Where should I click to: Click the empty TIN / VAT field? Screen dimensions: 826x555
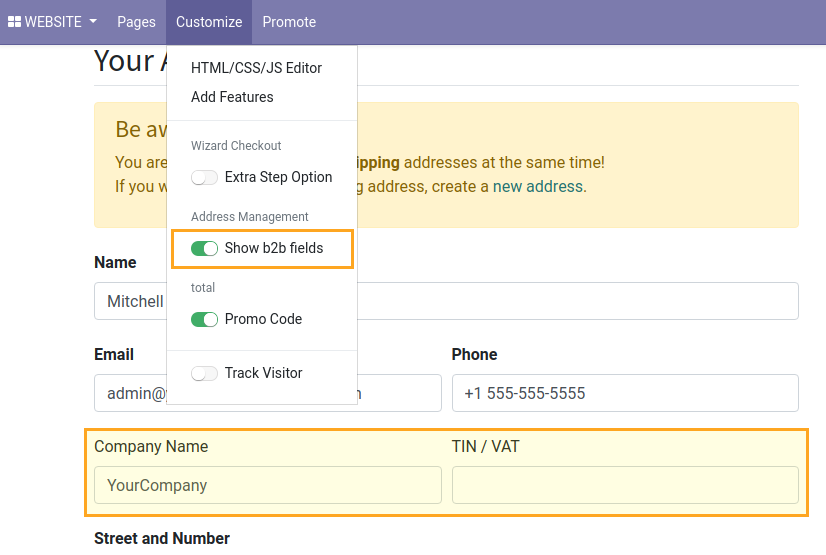click(625, 485)
